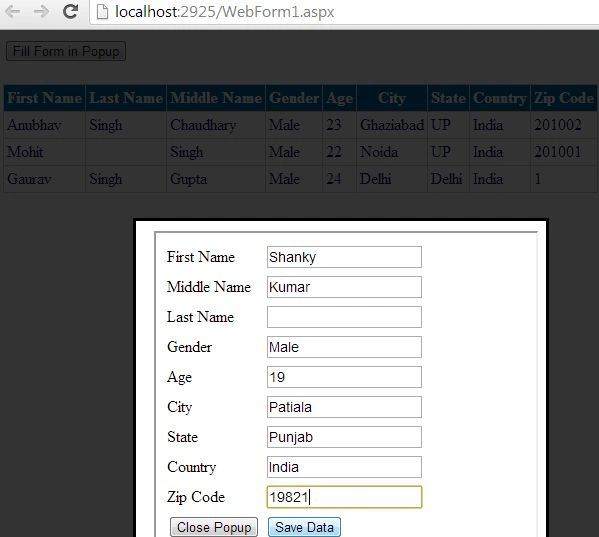Click the page icon in address bar

click(x=102, y=12)
